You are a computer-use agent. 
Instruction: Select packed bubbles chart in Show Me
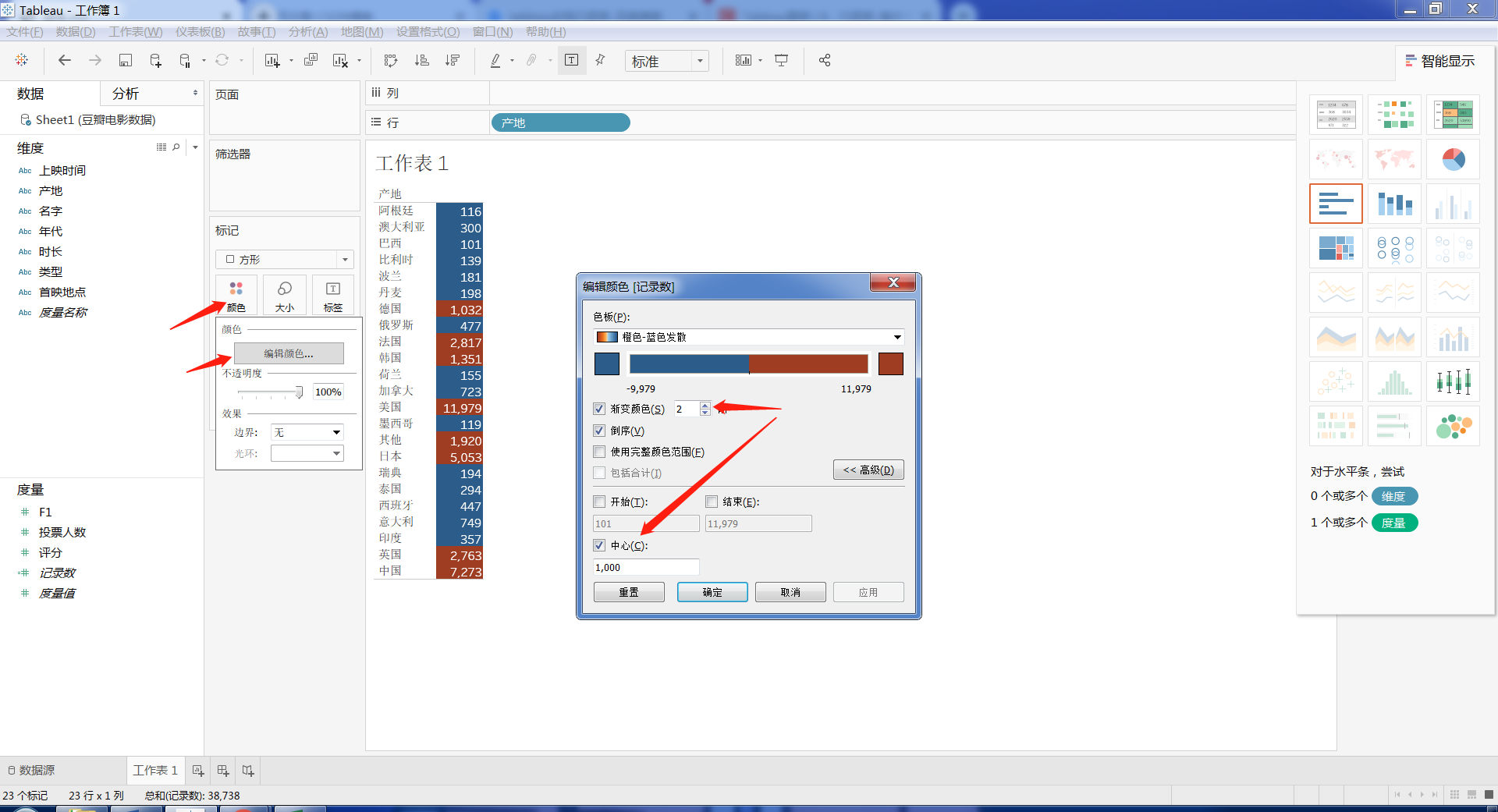1453,426
